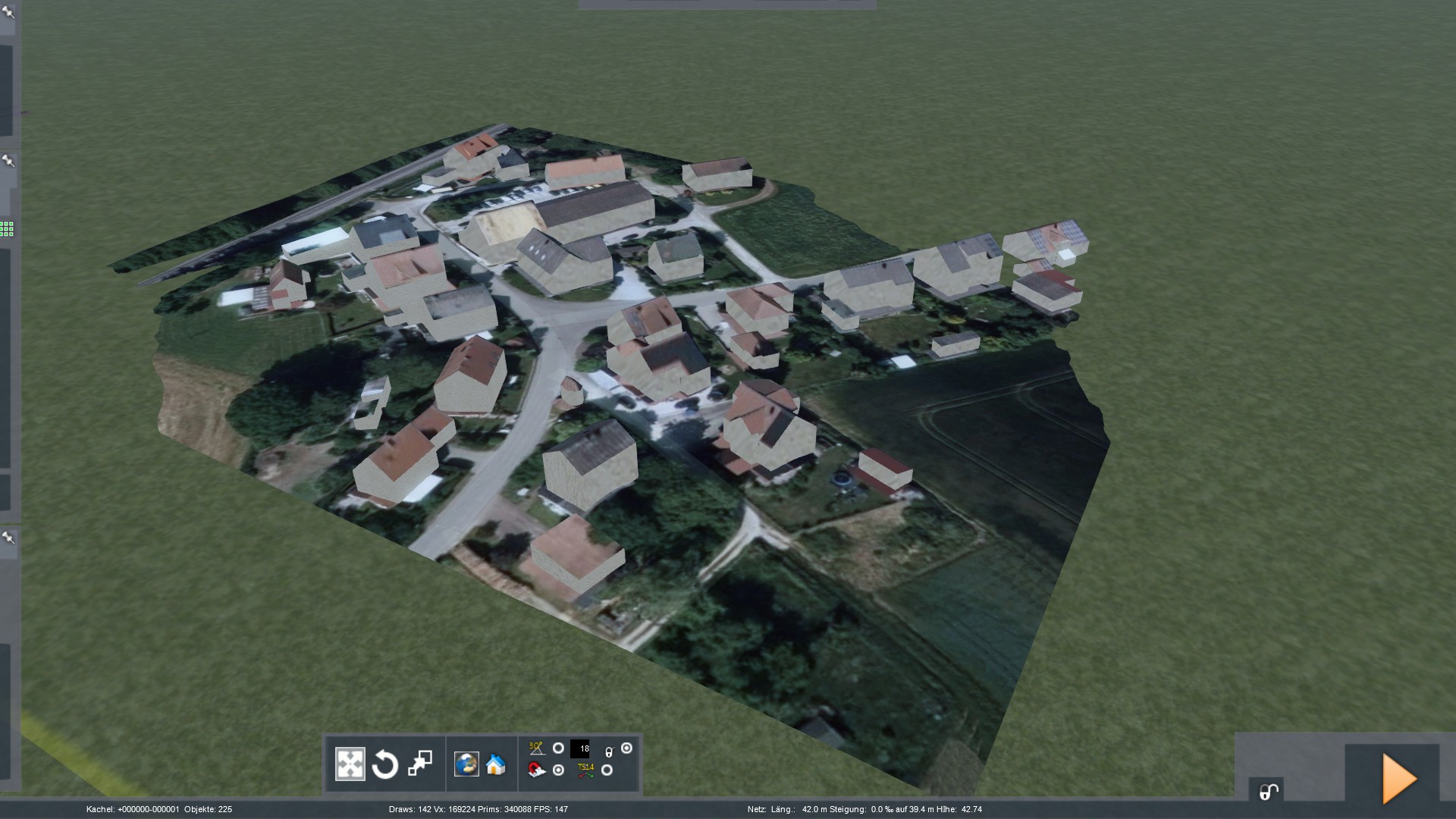The width and height of the screenshot is (1456, 819).
Task: Select the move object tool
Action: pyautogui.click(x=350, y=764)
